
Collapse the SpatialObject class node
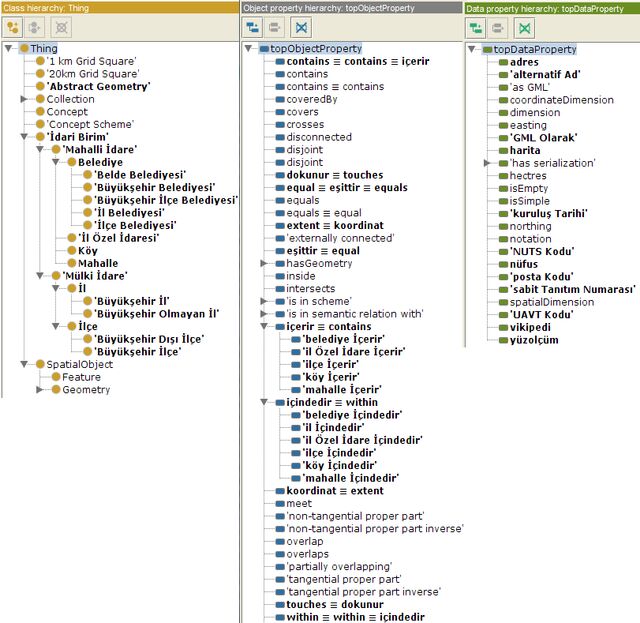tap(24, 364)
